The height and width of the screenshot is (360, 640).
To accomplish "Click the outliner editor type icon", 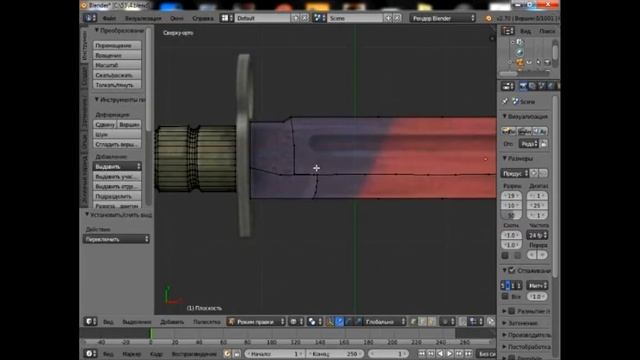I will pos(507,31).
